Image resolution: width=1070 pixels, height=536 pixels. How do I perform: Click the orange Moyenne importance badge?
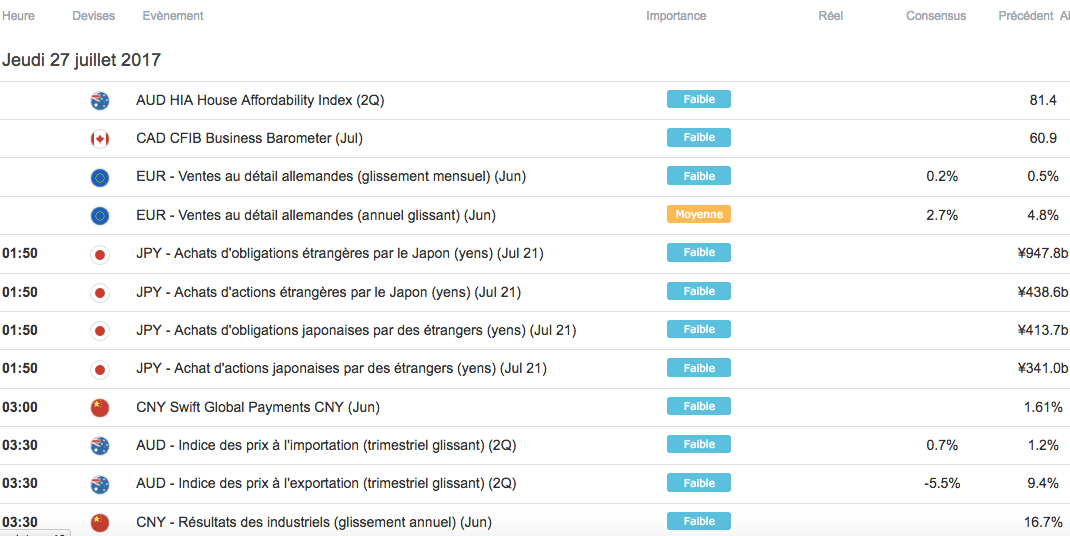699,214
